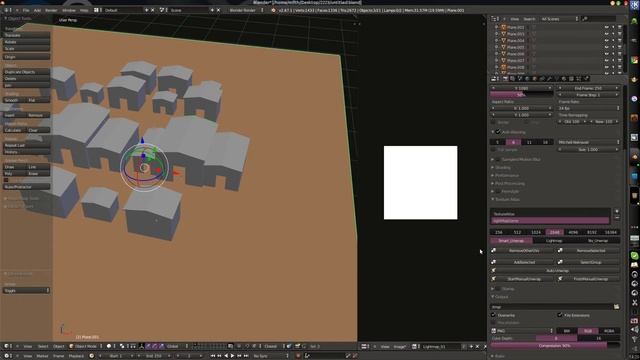Click the timeline editor type icon

click(x=6, y=356)
